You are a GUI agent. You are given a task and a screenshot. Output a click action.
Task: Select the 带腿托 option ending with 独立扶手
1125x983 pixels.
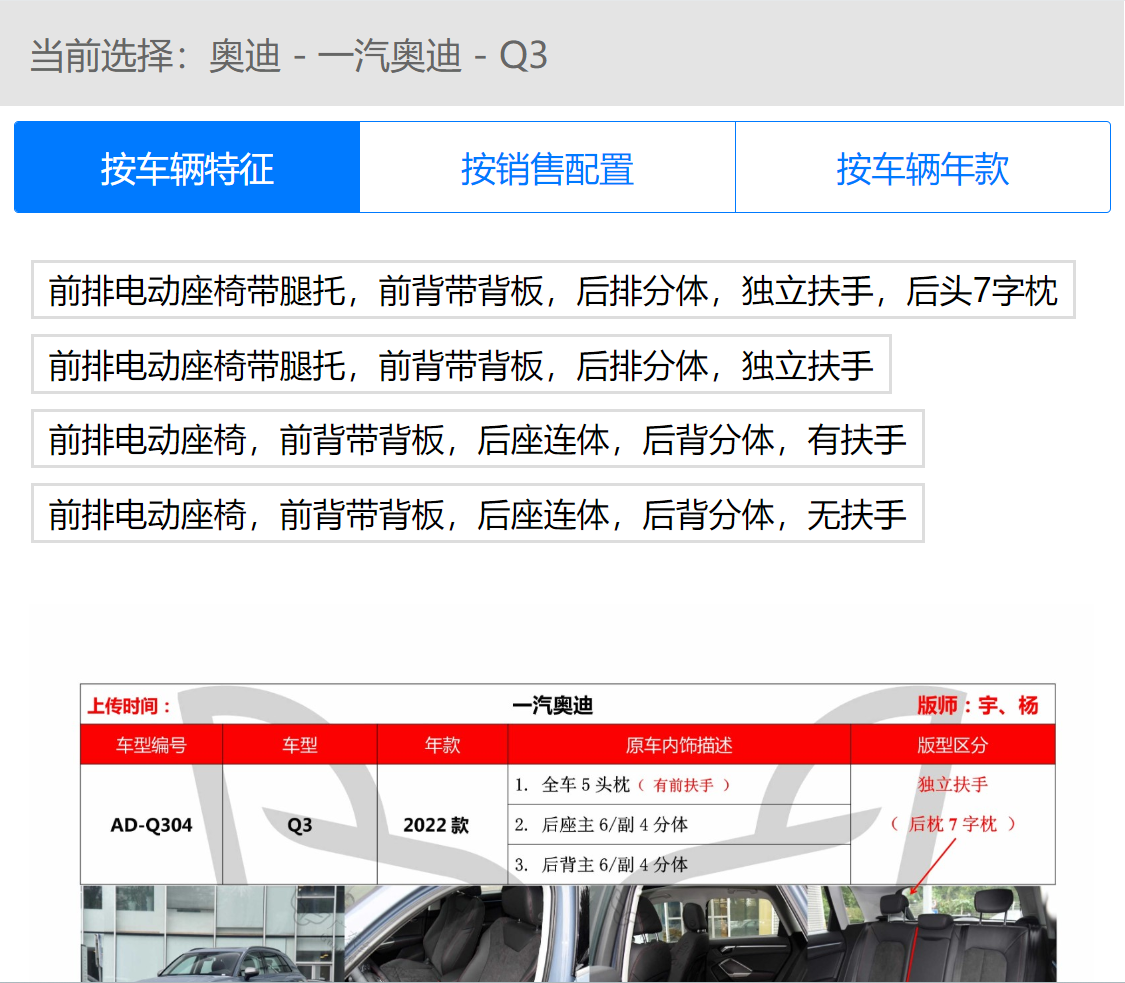(461, 364)
